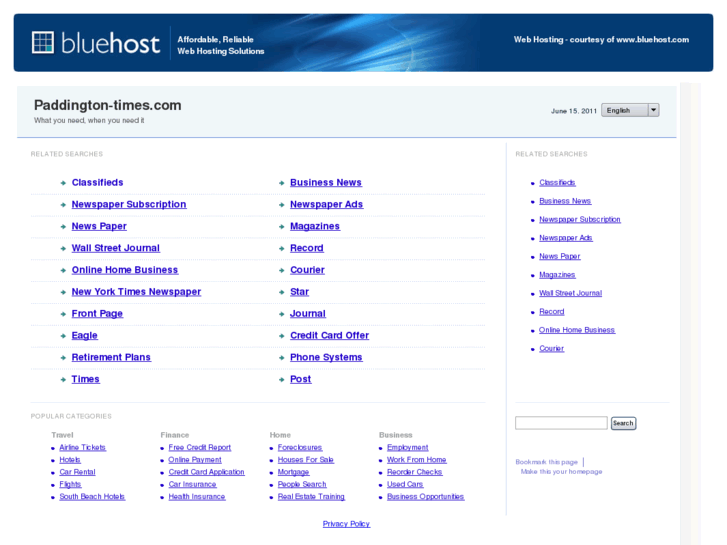Open Wall Street Journal in main list
The width and height of the screenshot is (727, 545).
115,248
